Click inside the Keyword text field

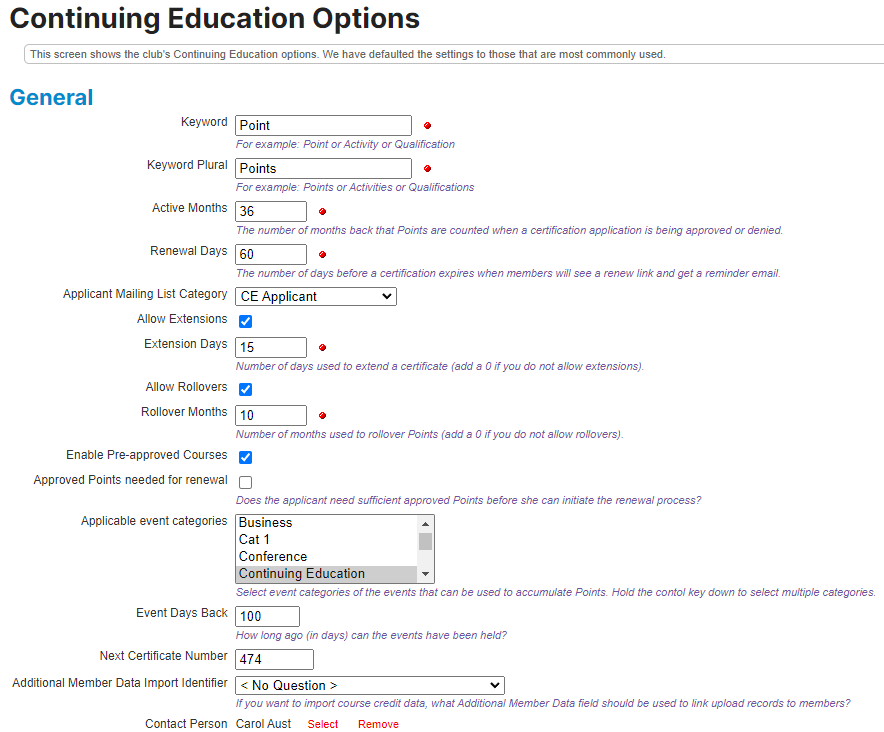[x=322, y=125]
